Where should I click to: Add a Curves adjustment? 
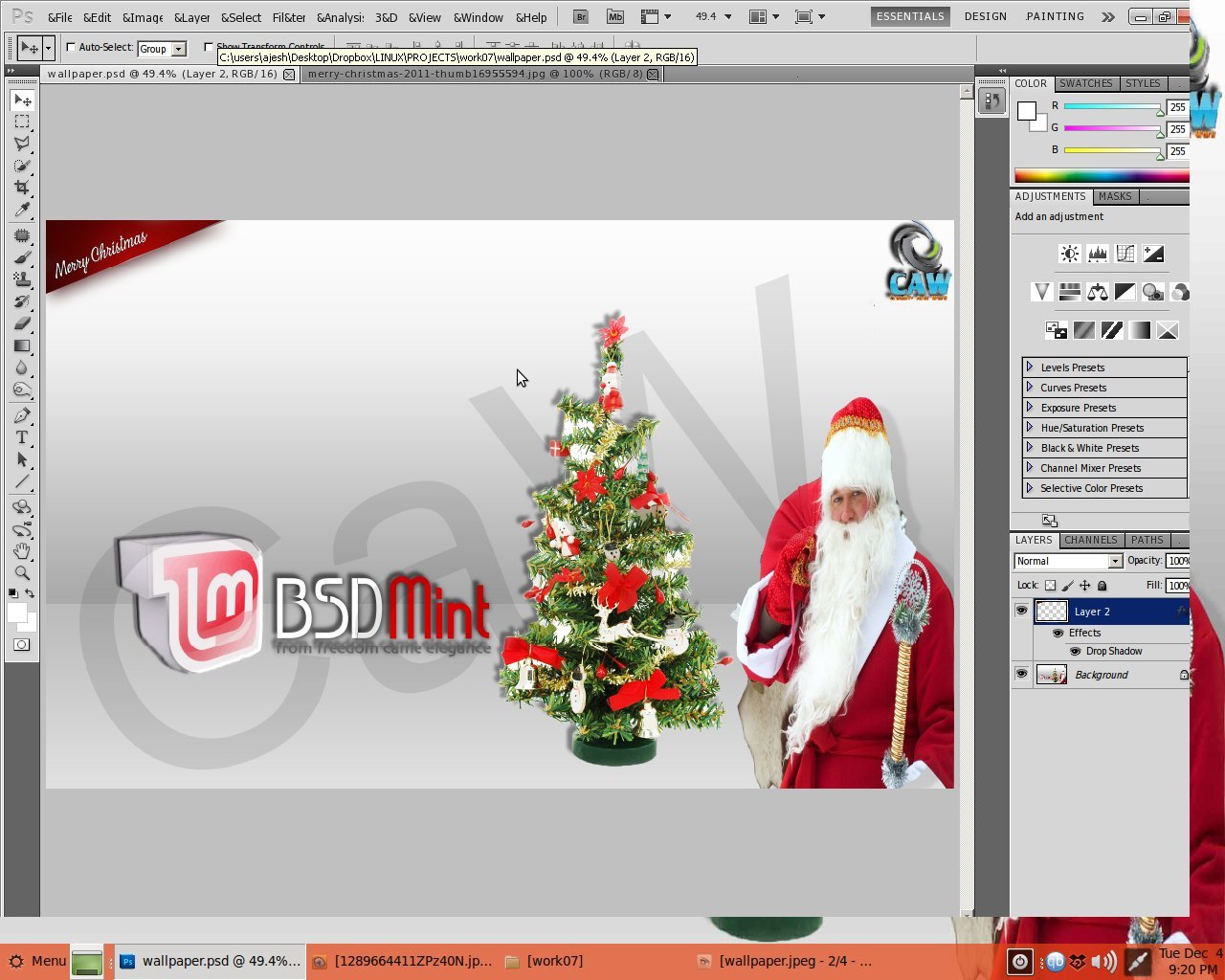pos(1125,254)
